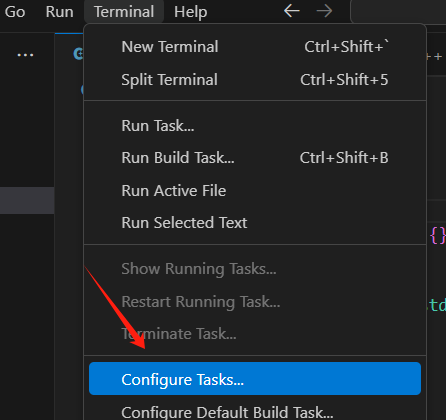Open the Go menu
Viewport: 446px width, 420px height.
[15, 12]
